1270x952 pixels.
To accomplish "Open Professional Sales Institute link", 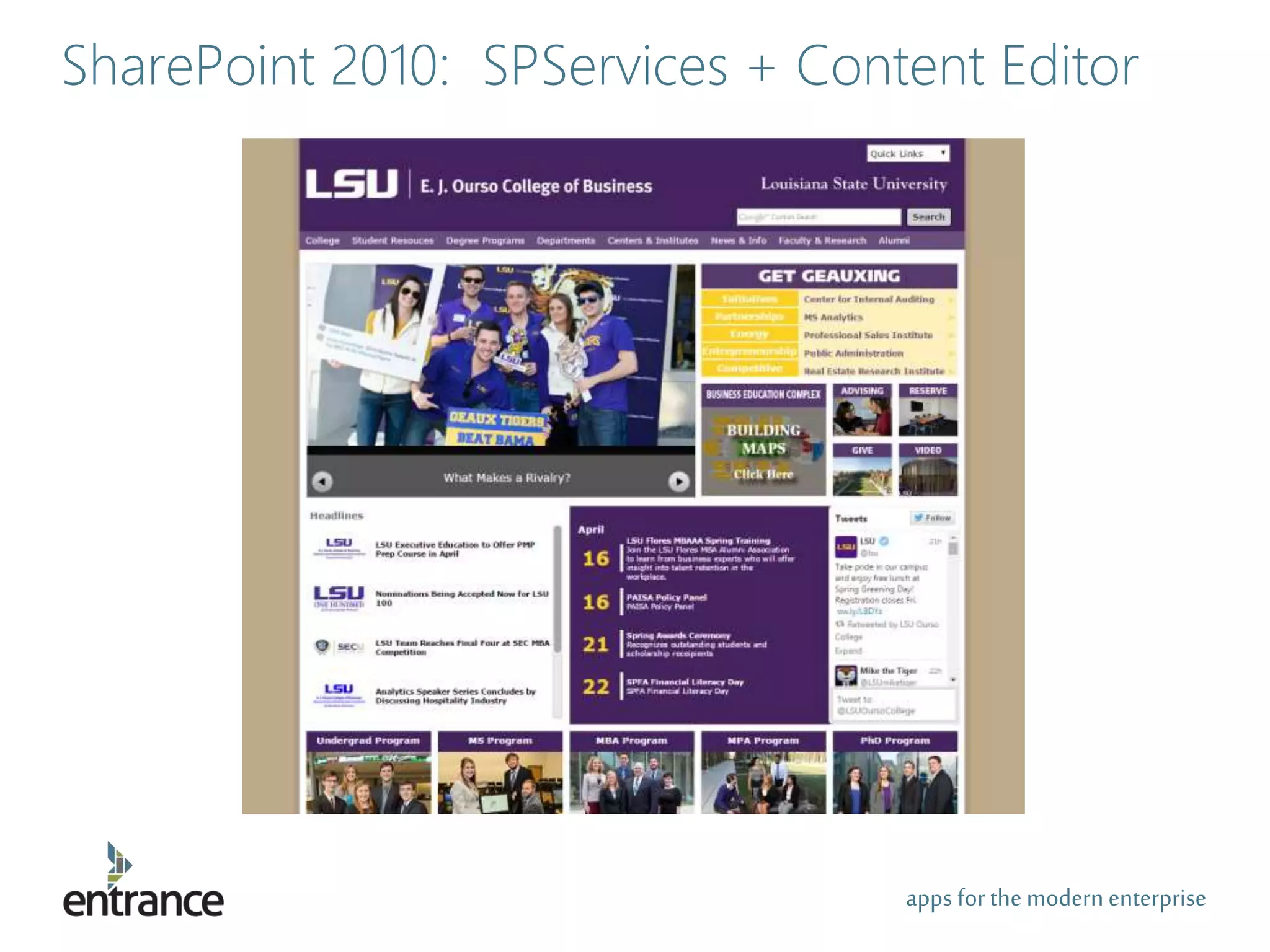I will 868,335.
